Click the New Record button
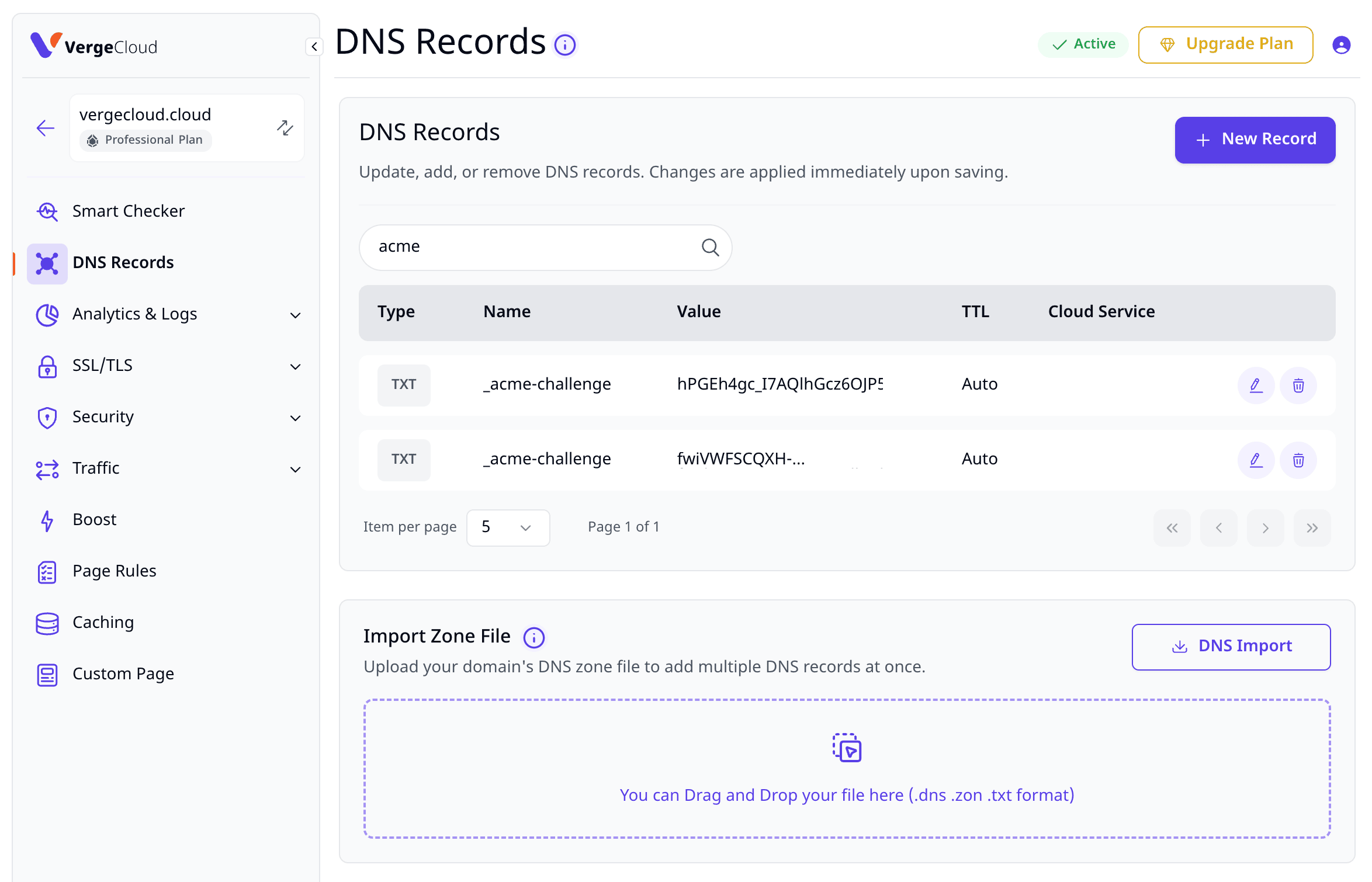The height and width of the screenshot is (882, 1372). (x=1255, y=140)
